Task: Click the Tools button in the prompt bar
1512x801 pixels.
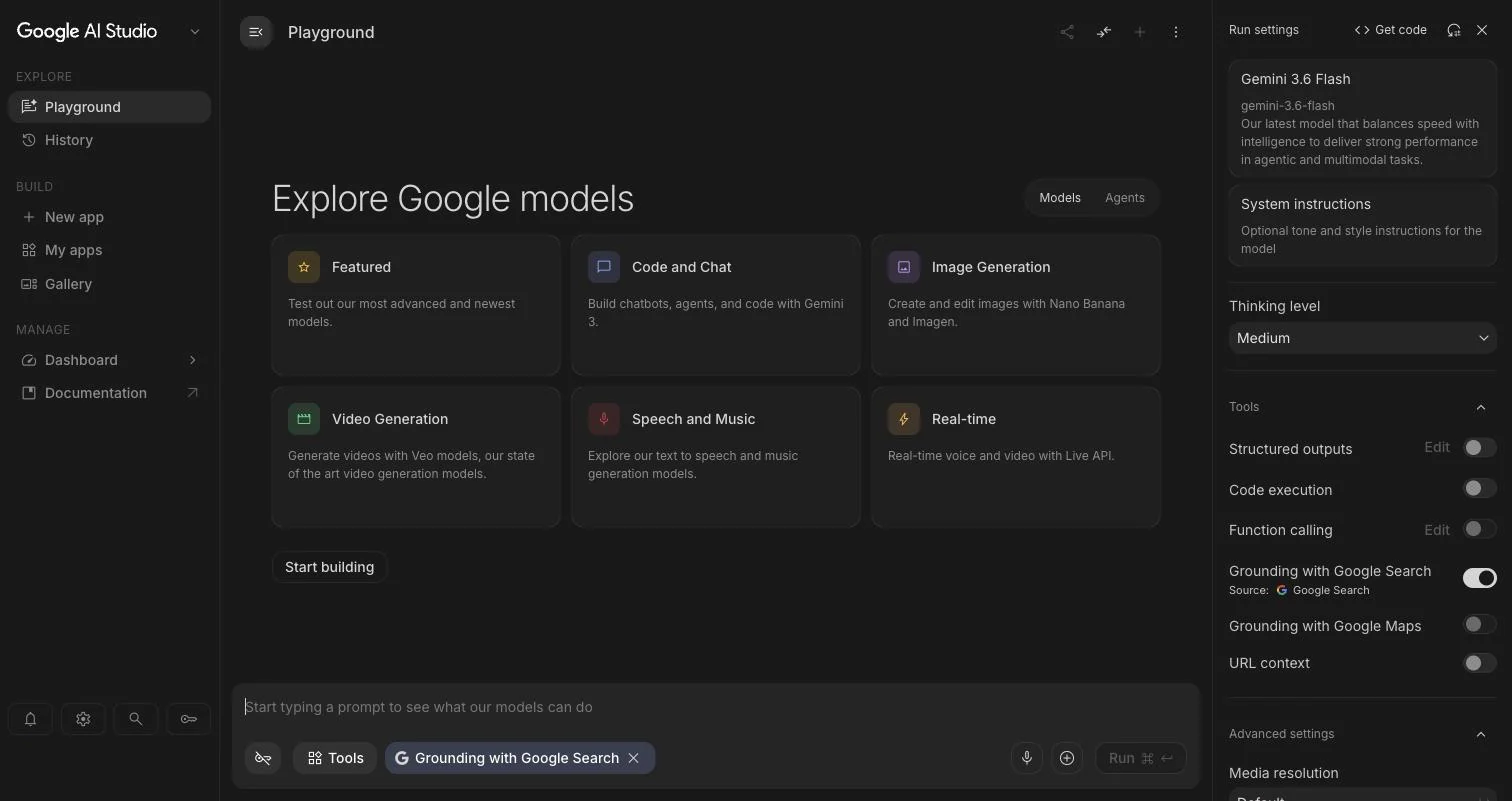Action: pos(335,758)
